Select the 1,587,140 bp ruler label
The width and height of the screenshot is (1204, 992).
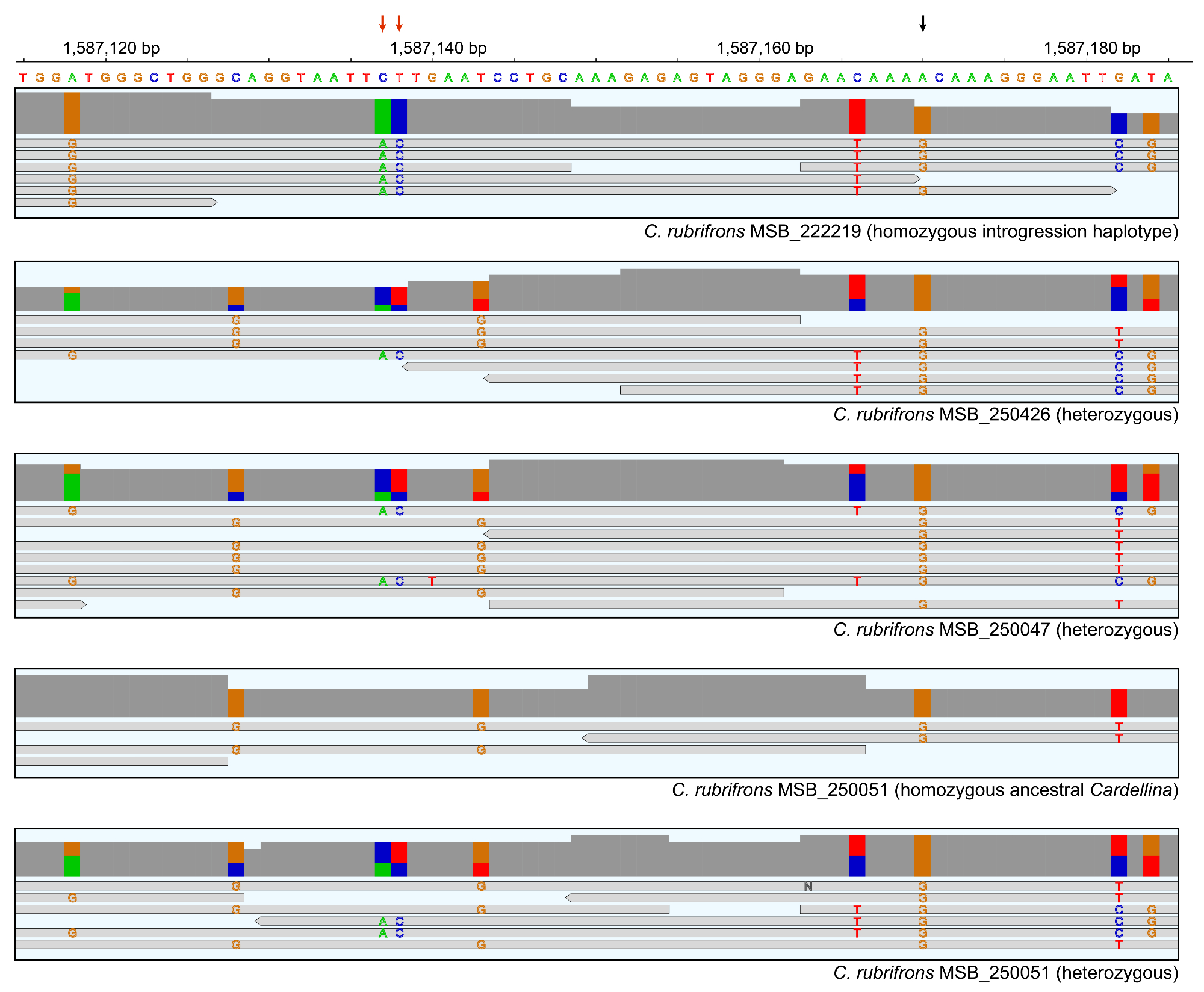tap(438, 48)
